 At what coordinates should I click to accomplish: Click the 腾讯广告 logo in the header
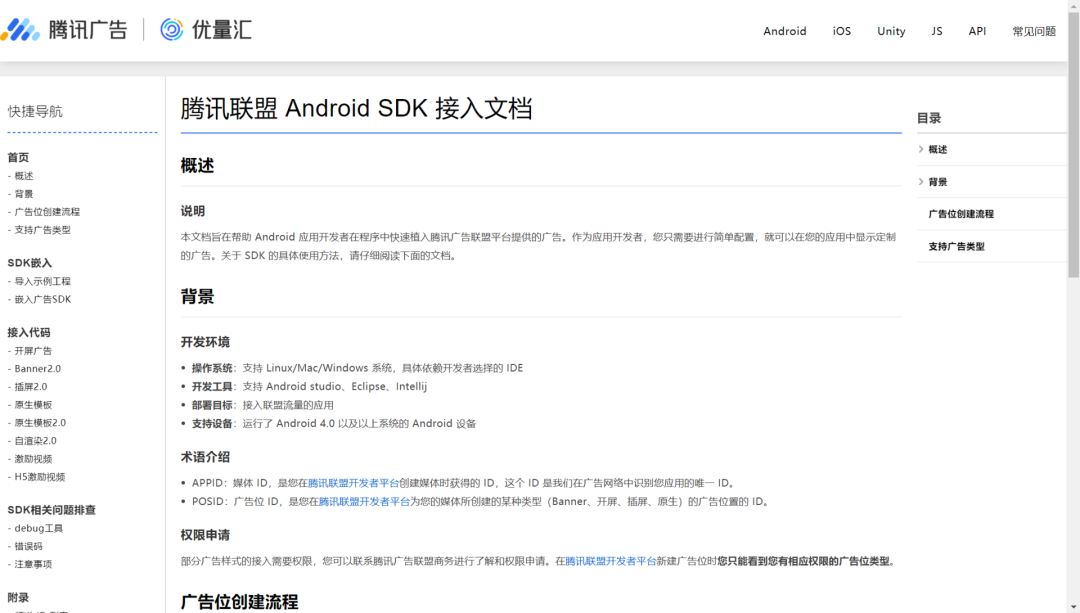click(x=64, y=30)
